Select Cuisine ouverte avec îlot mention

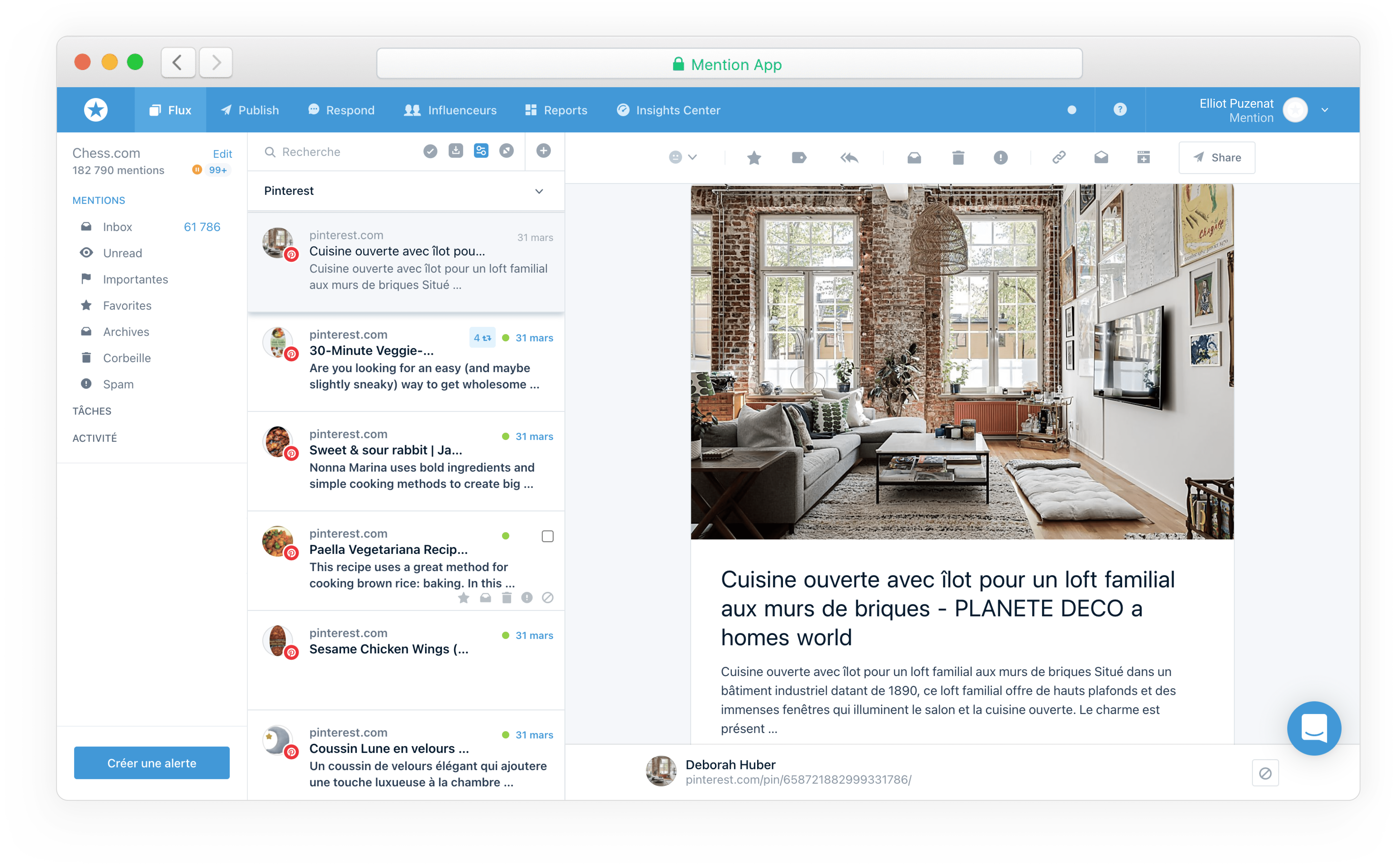tap(406, 262)
